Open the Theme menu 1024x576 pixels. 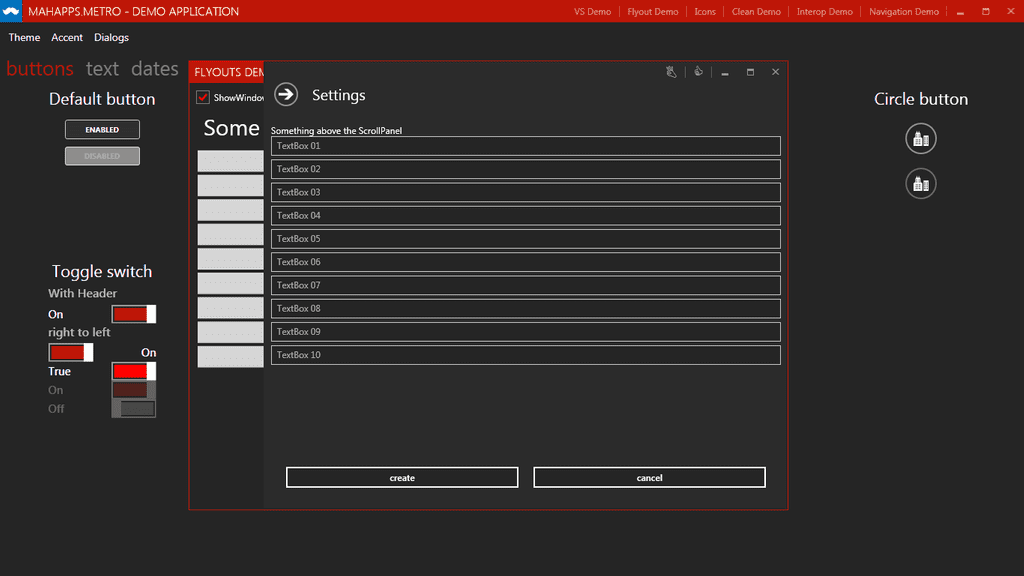tap(24, 37)
